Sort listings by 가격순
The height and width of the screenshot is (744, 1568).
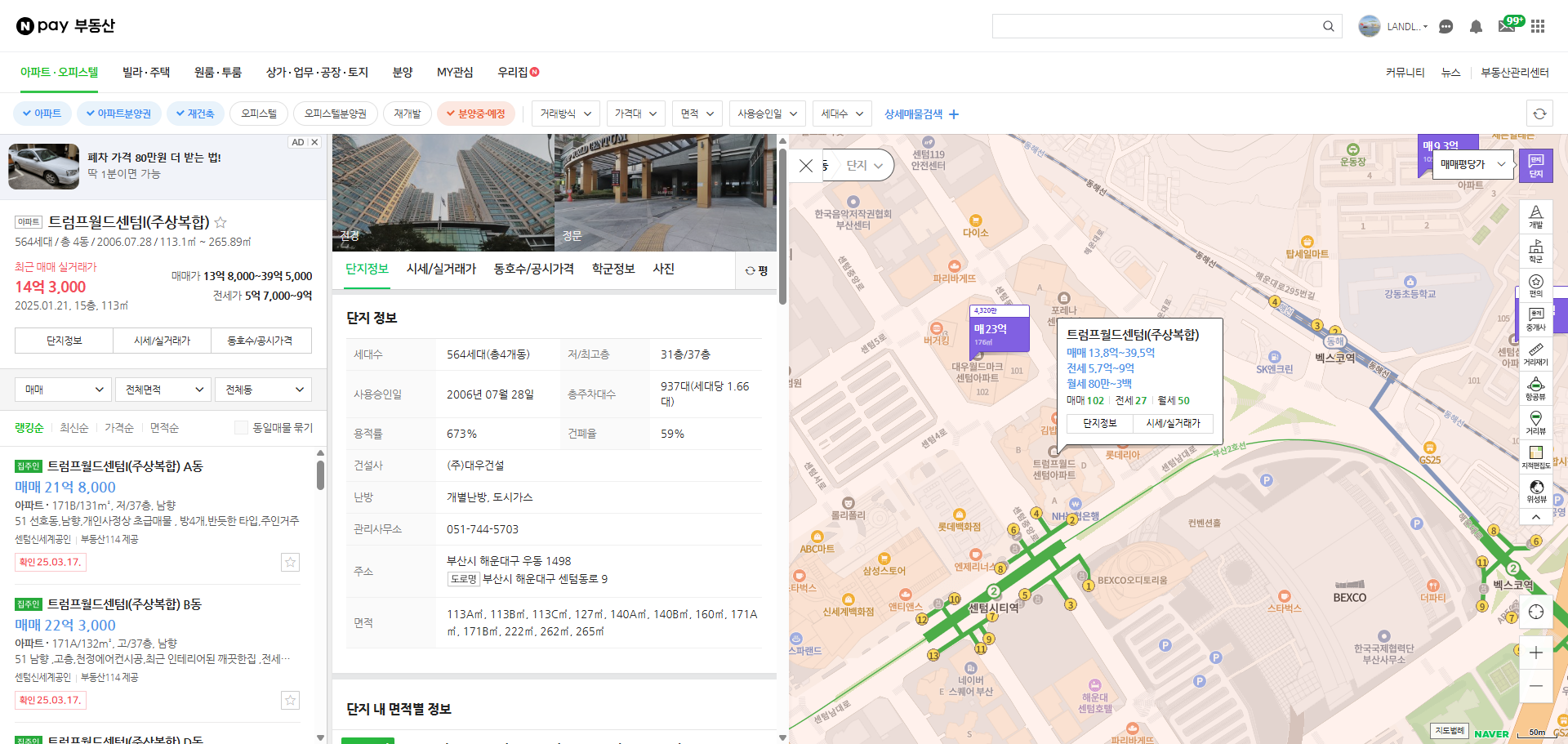click(119, 427)
